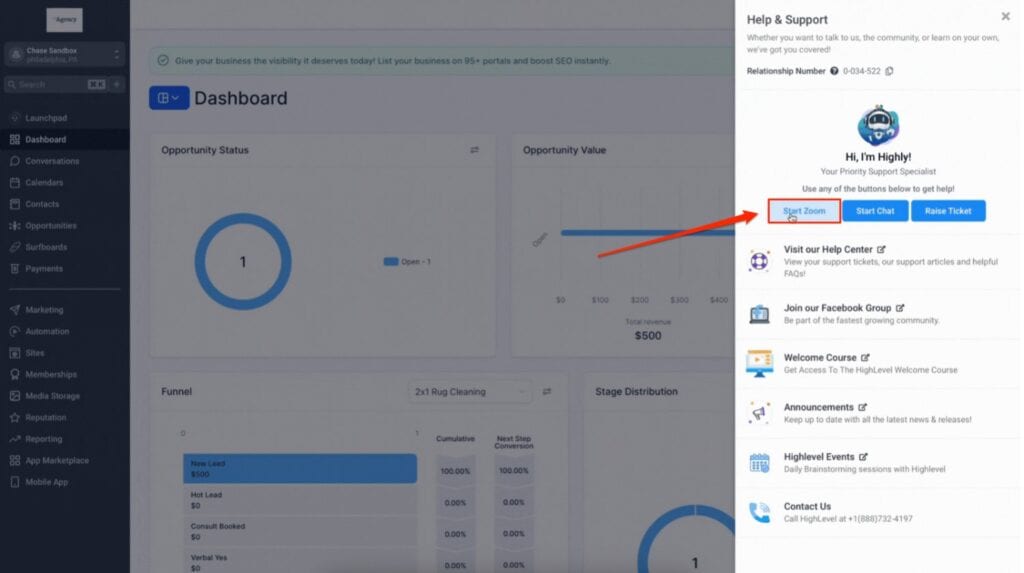Open the 2x1 Rug Cleaning pipeline dropdown
The width and height of the screenshot is (1024, 573).
coord(470,392)
